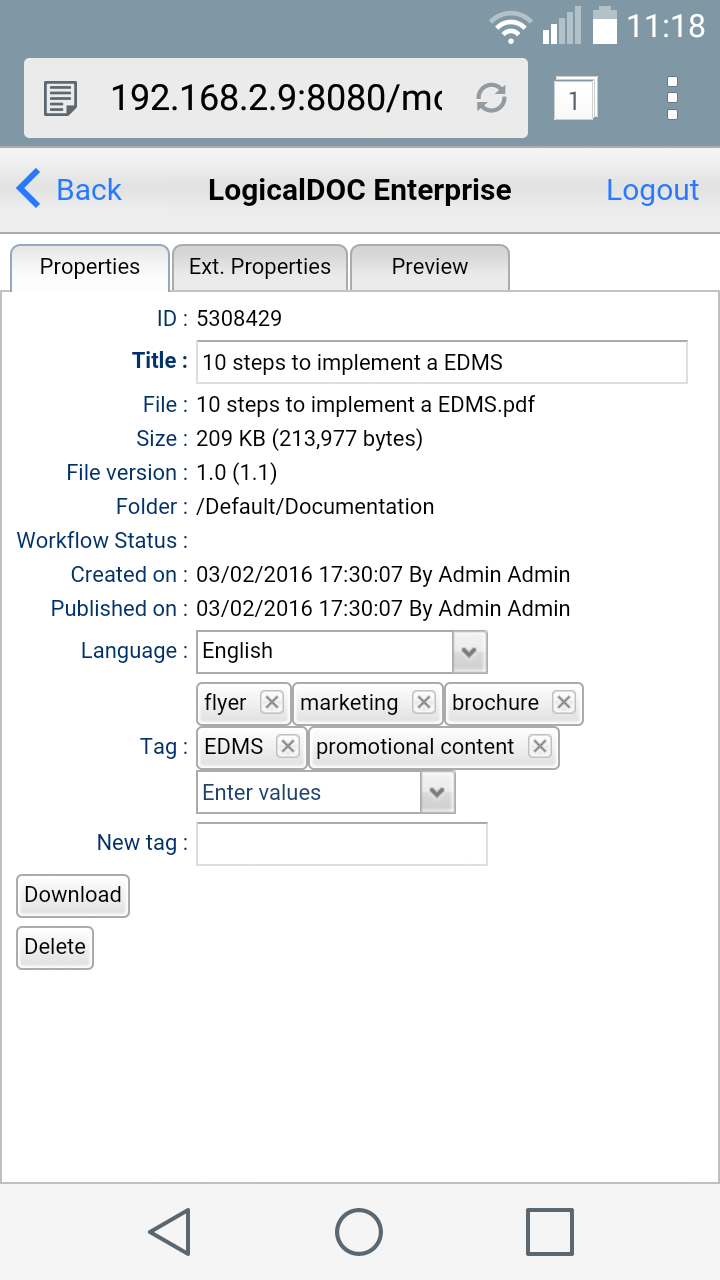Screen dimensions: 720x1280
Task: Reload the page in the browser
Action: click(x=491, y=98)
